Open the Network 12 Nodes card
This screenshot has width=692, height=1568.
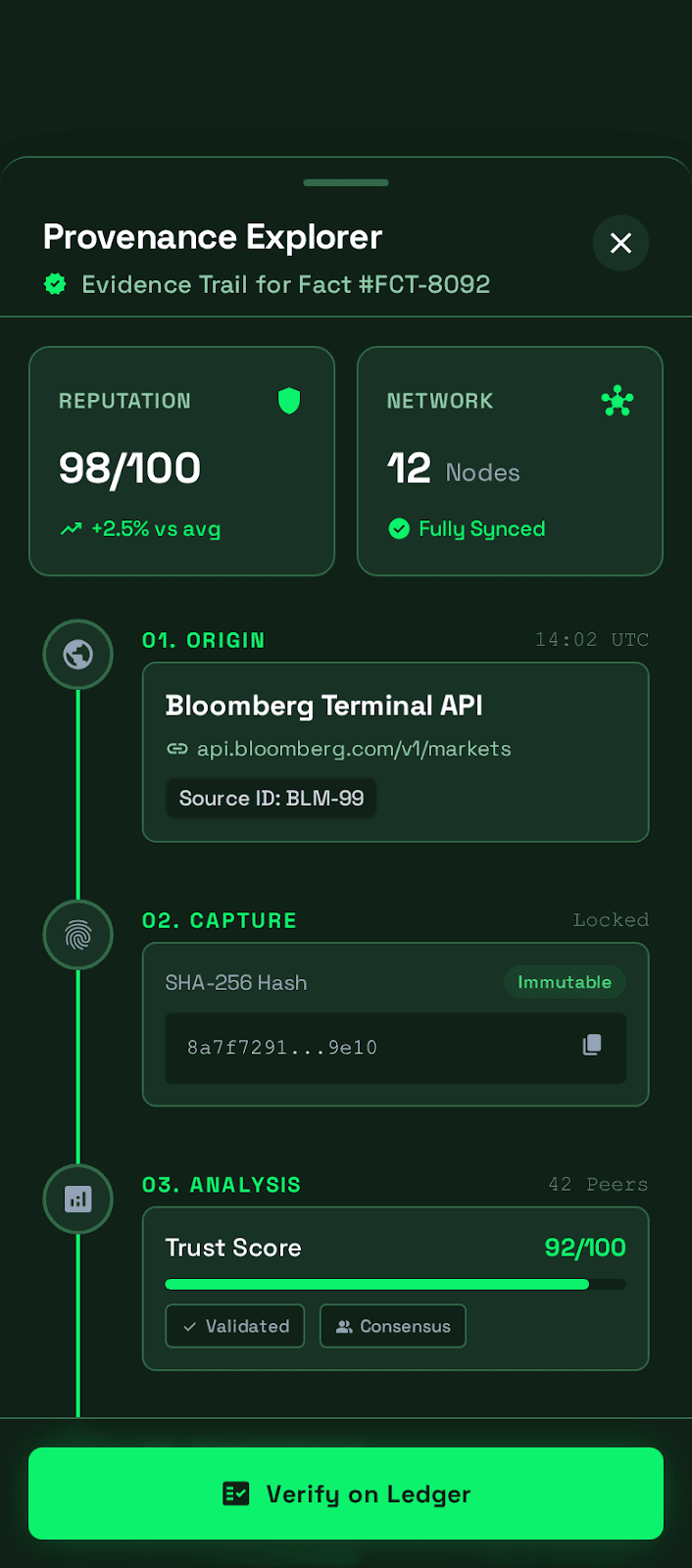(x=510, y=461)
